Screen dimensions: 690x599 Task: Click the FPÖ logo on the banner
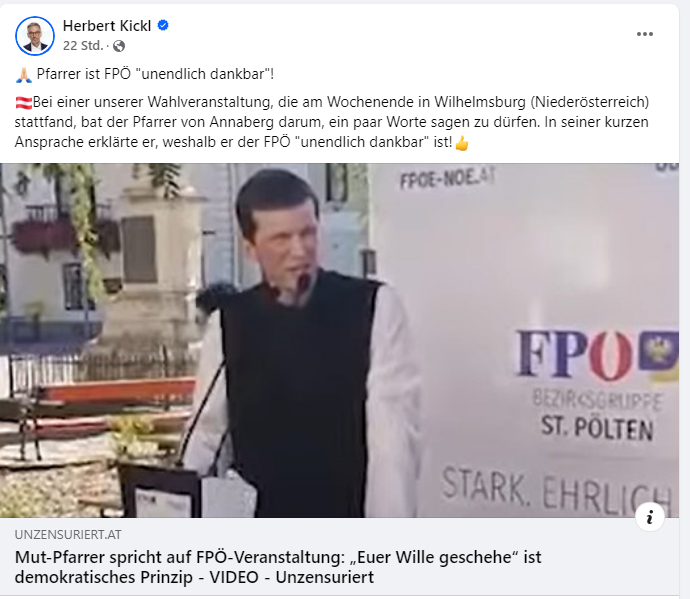click(596, 356)
